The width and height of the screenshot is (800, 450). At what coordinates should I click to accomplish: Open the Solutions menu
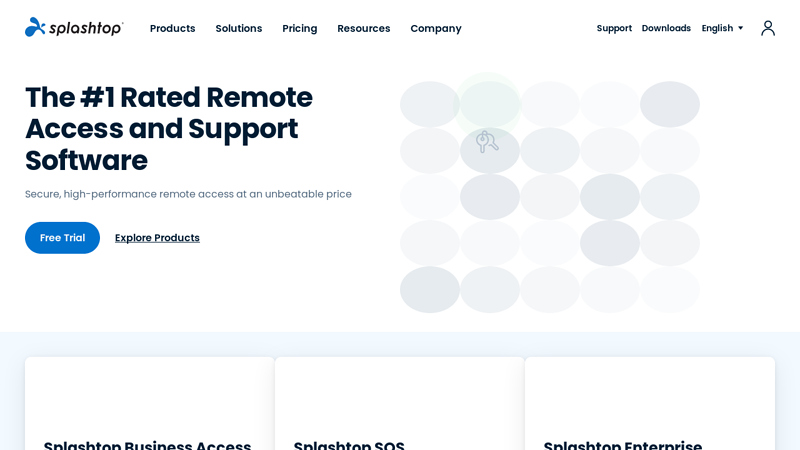pyautogui.click(x=239, y=29)
